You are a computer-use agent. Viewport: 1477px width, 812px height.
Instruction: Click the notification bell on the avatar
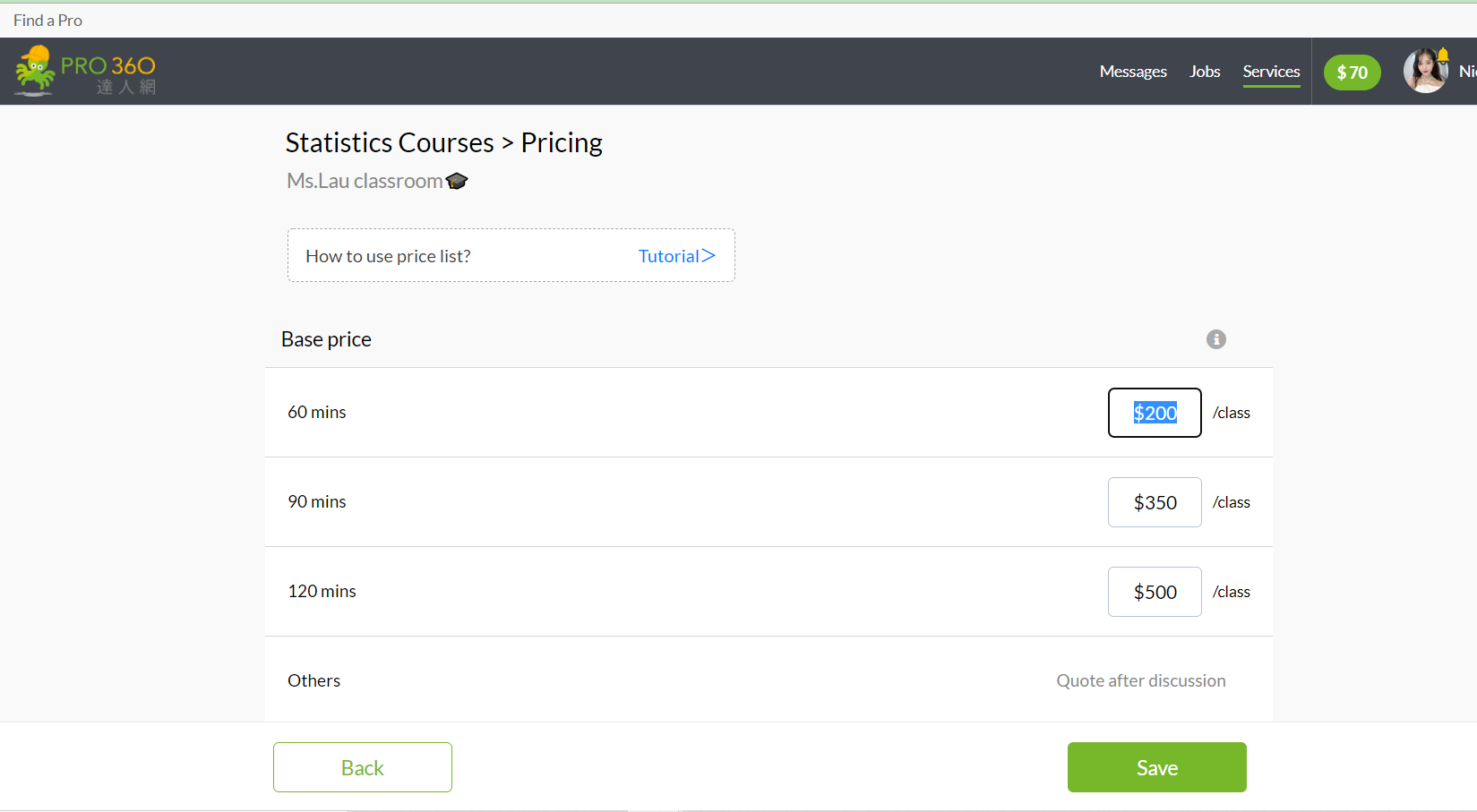click(x=1443, y=55)
